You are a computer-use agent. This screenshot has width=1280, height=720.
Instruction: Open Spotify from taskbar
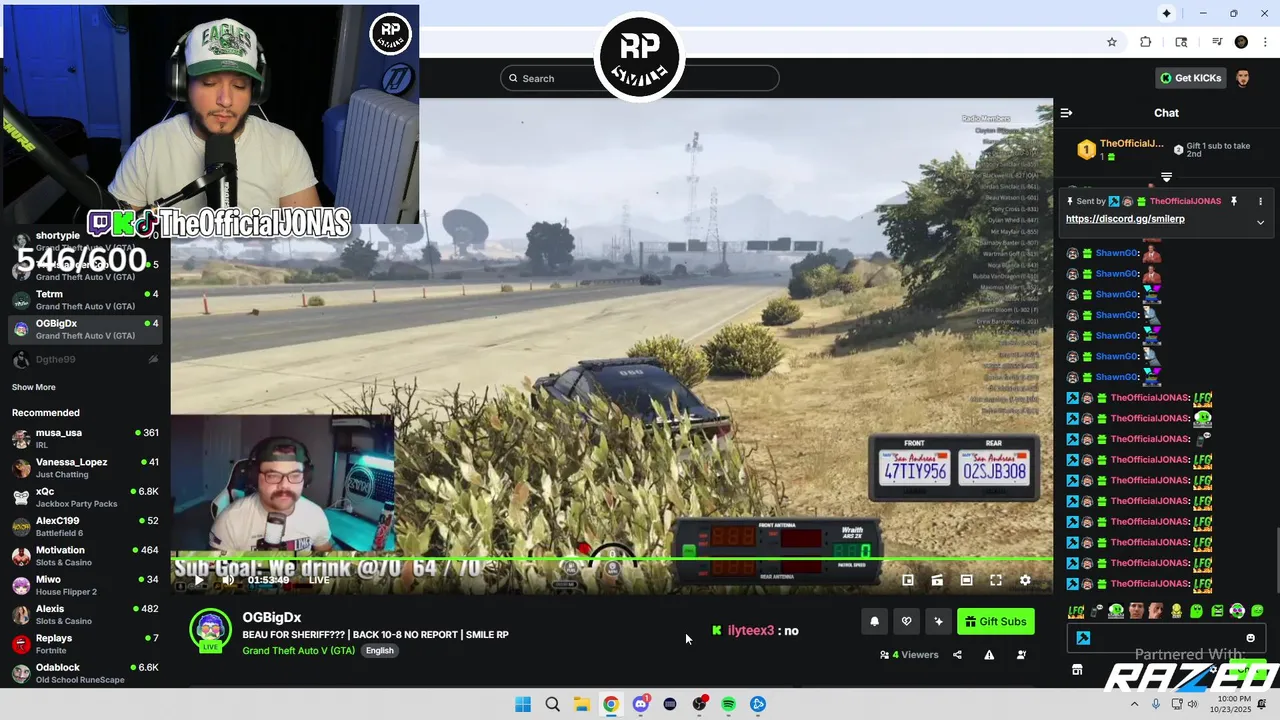point(729,704)
